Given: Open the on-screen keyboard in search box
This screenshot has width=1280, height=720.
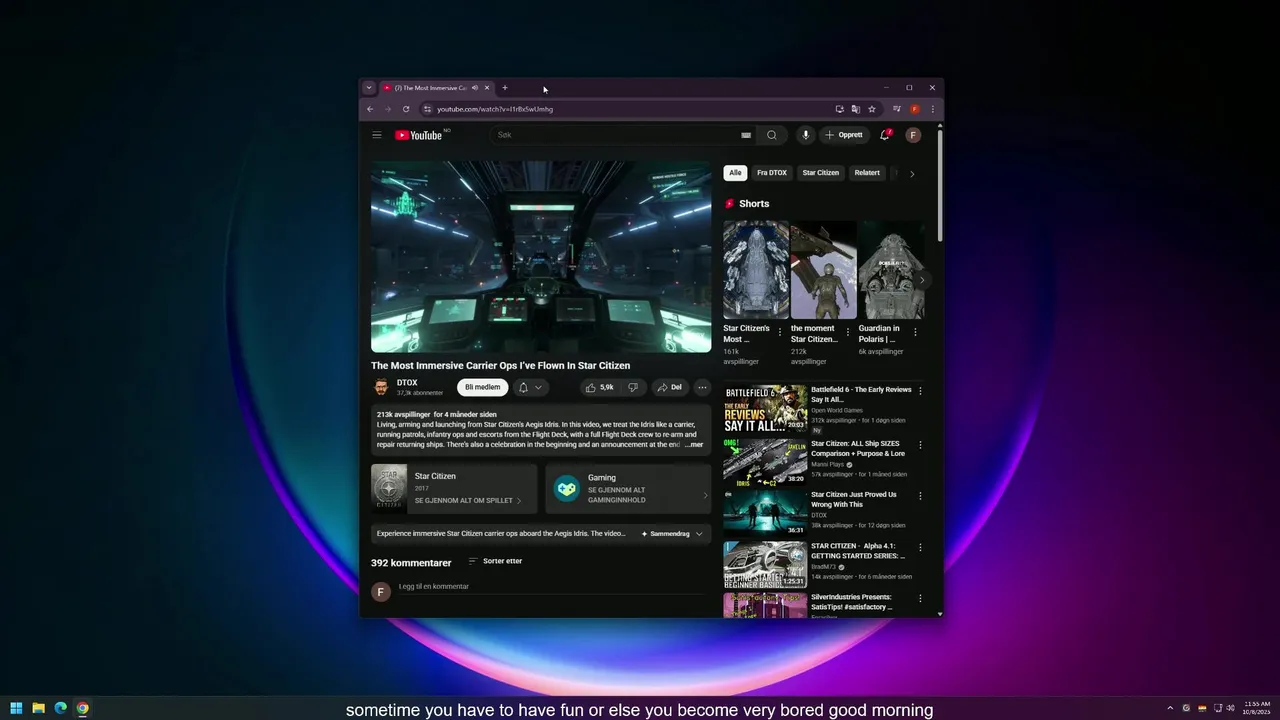Looking at the screenshot, I should pyautogui.click(x=746, y=135).
